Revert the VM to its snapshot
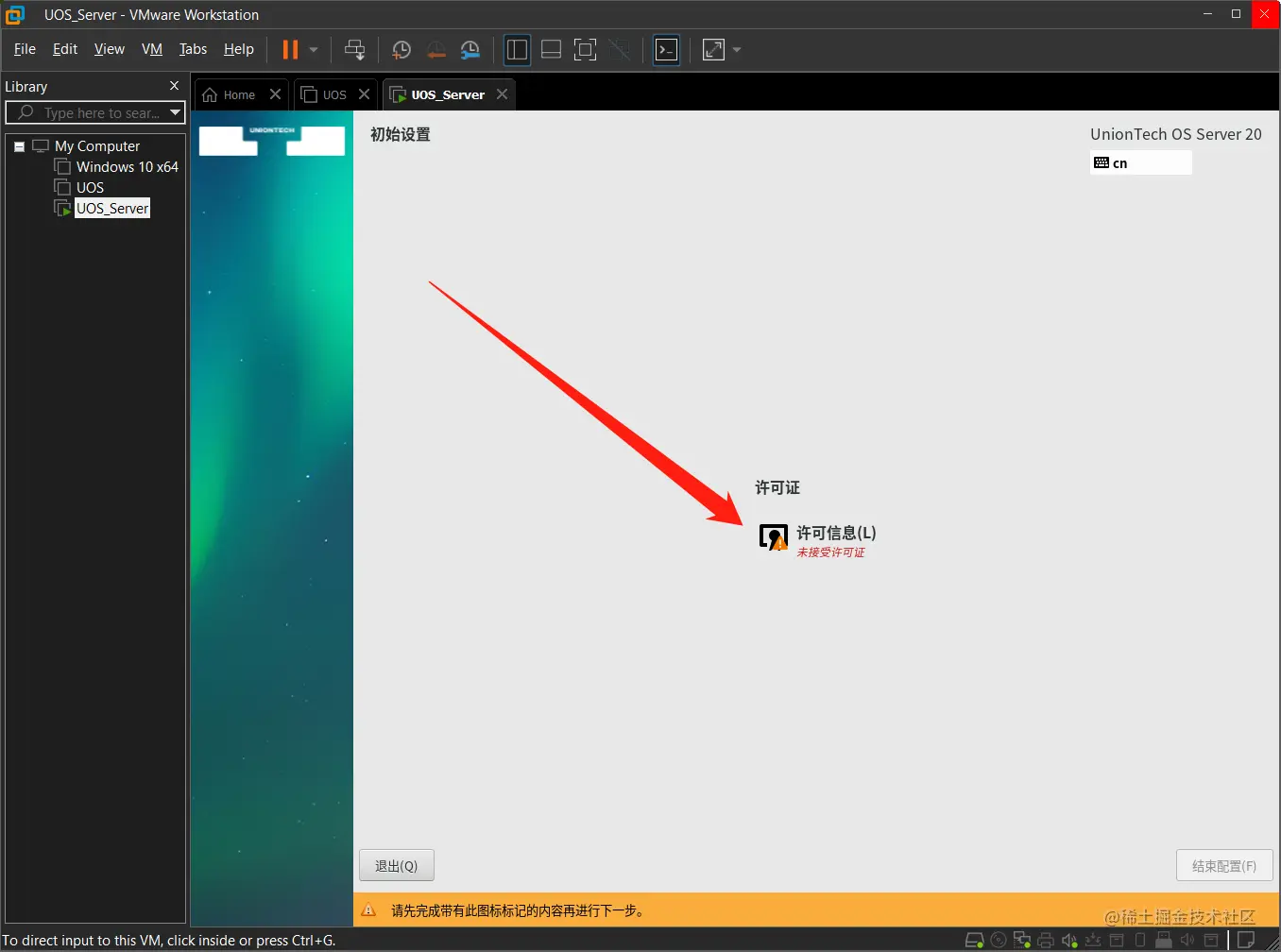 coord(436,49)
